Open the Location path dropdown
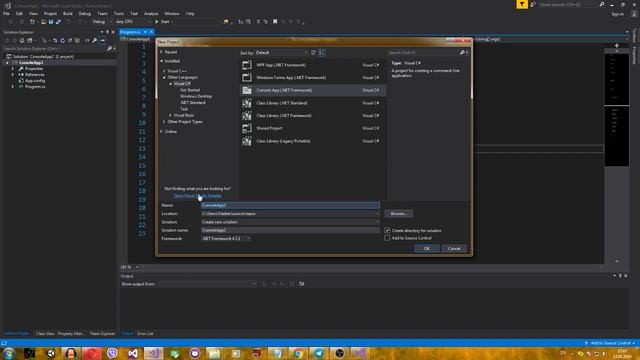 click(x=290, y=214)
